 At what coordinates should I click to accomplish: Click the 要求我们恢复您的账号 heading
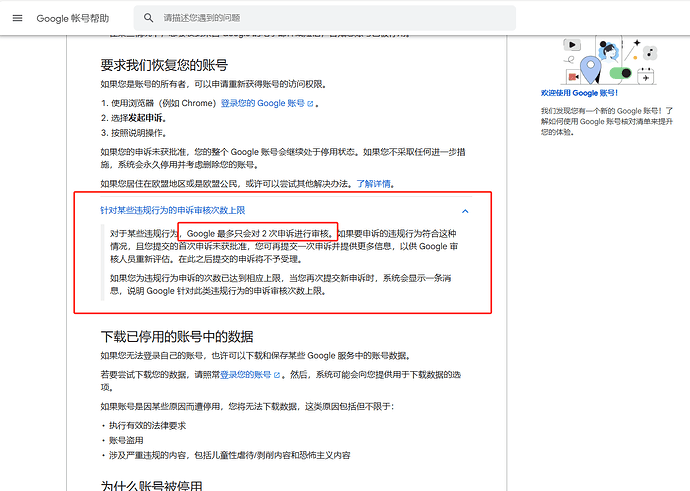point(164,65)
